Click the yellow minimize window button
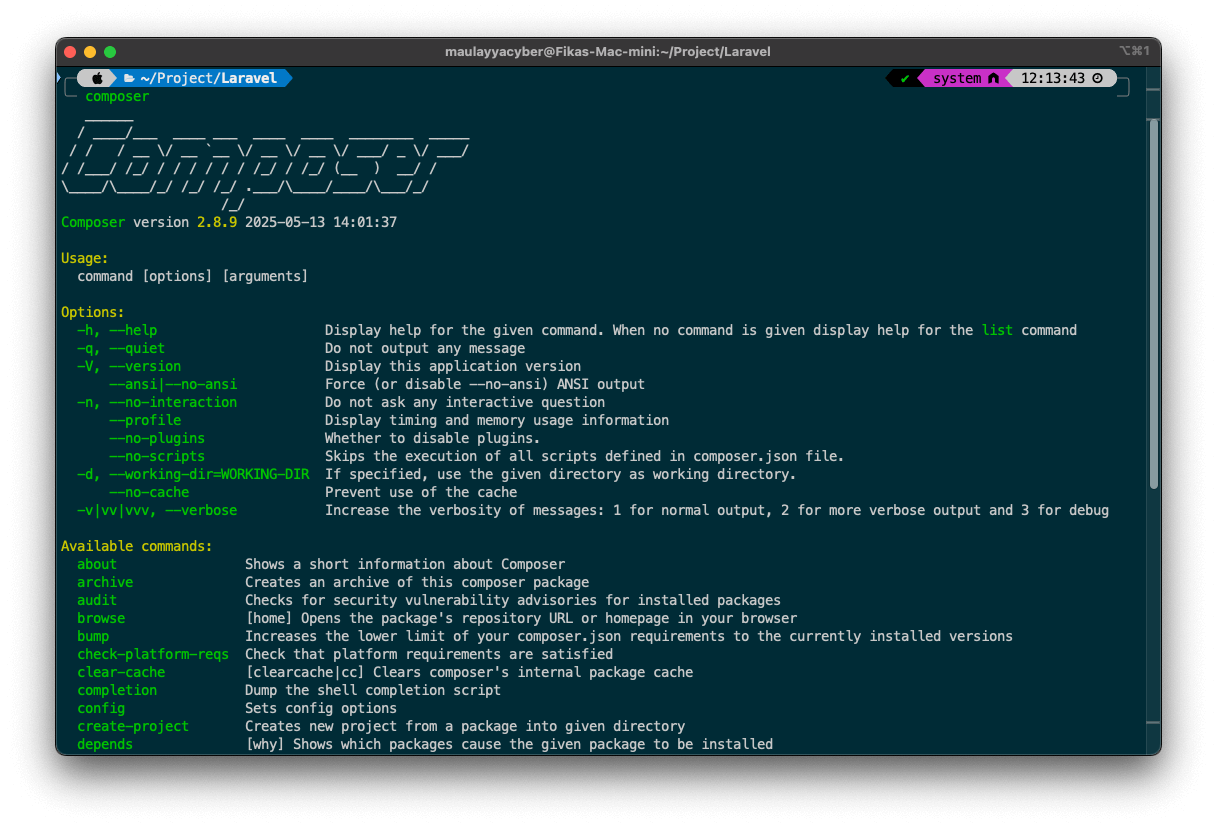This screenshot has height=829, width=1217. [90, 52]
